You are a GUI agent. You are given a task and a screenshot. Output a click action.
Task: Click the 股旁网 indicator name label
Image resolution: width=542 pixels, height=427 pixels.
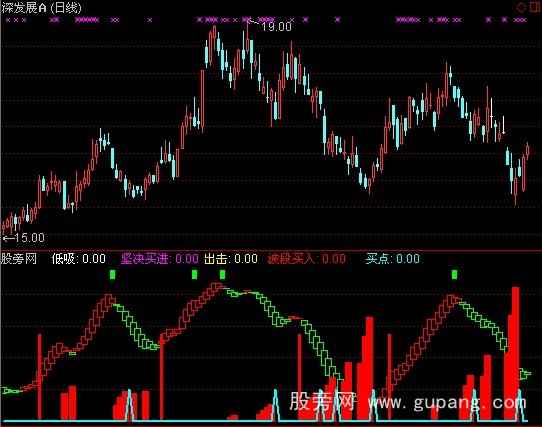tap(19, 258)
